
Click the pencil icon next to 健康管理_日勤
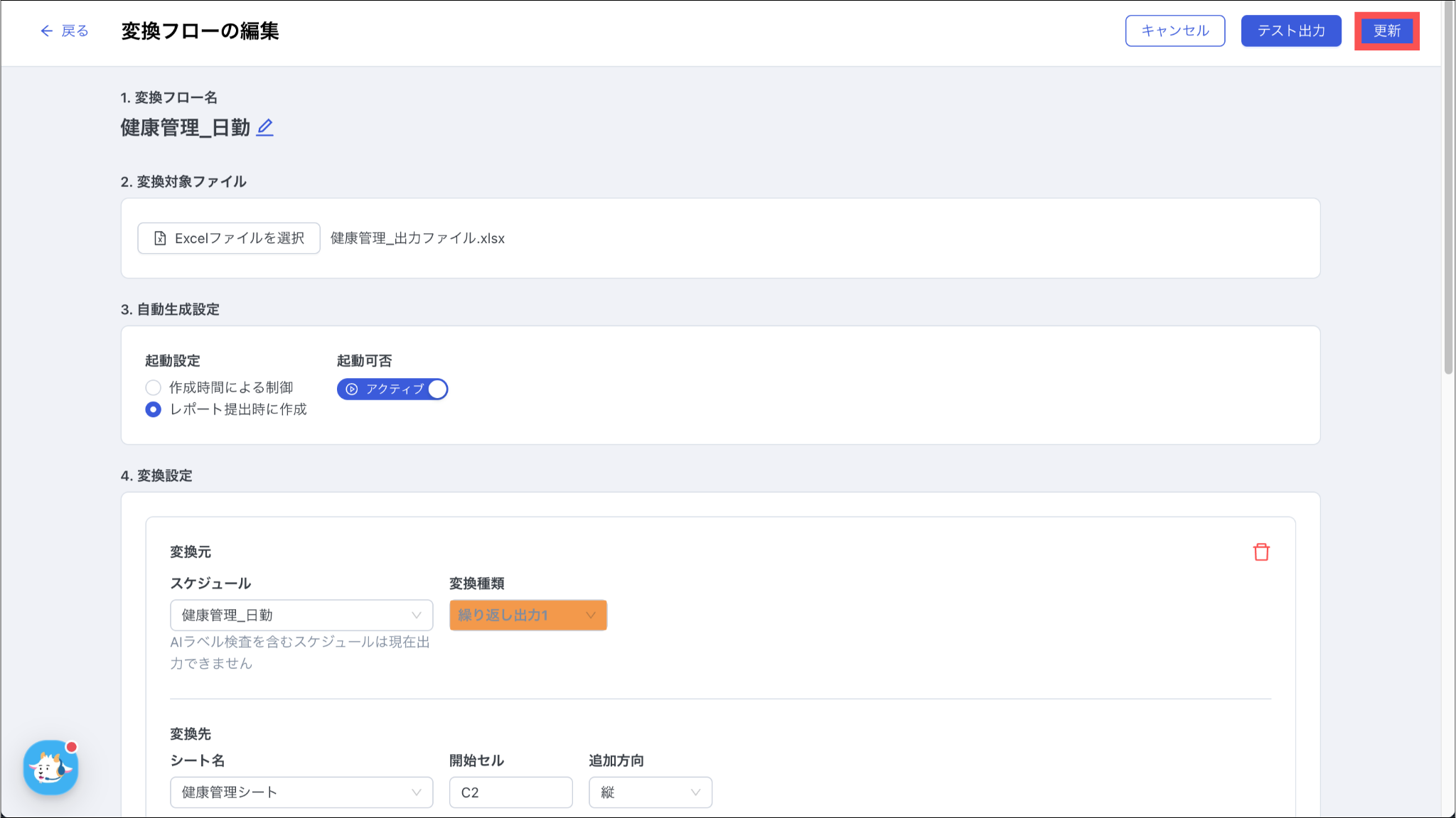click(x=264, y=128)
